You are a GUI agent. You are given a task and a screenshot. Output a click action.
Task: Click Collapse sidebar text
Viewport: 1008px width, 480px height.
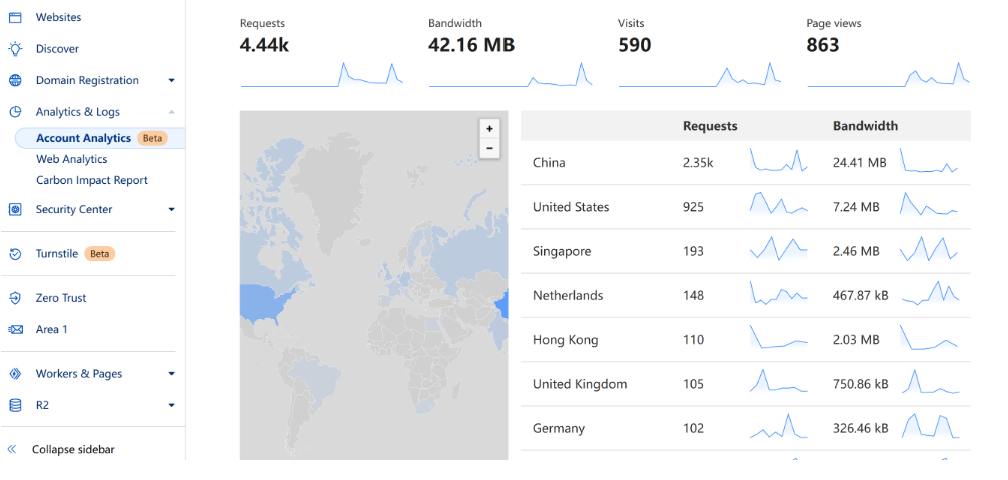point(73,450)
